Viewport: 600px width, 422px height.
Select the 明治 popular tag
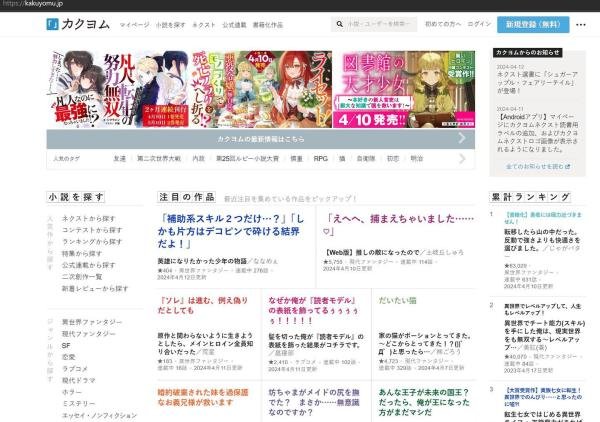[416, 158]
